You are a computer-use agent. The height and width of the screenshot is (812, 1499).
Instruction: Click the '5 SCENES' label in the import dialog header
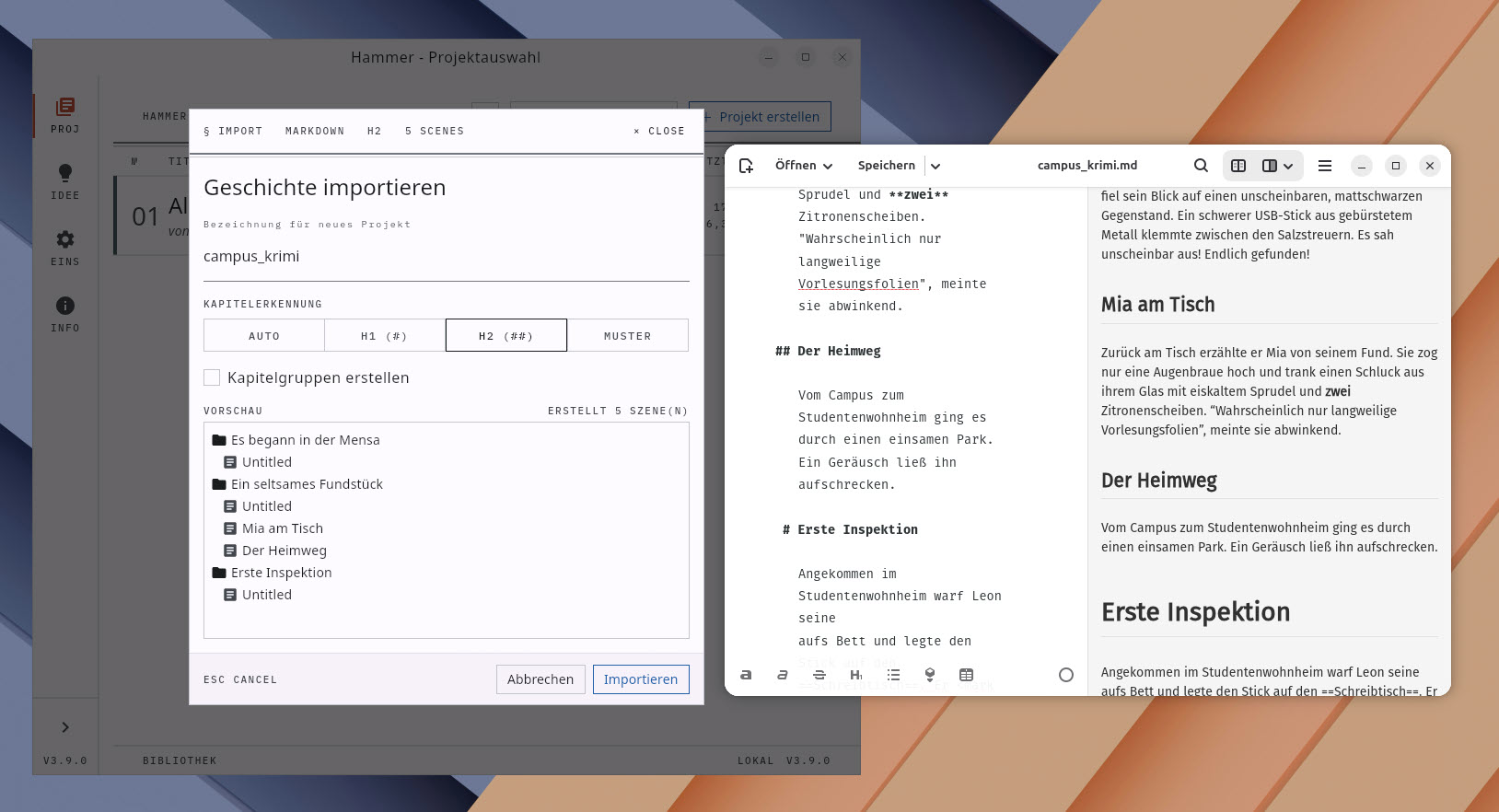click(435, 132)
